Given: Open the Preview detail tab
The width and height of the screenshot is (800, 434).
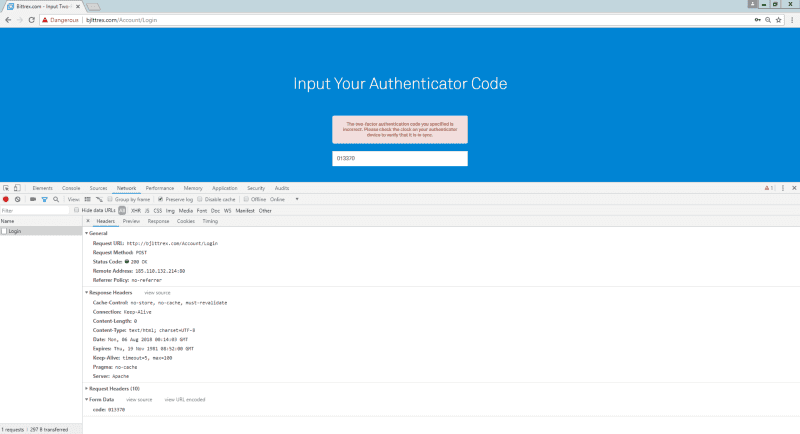Looking at the screenshot, I should [131, 221].
